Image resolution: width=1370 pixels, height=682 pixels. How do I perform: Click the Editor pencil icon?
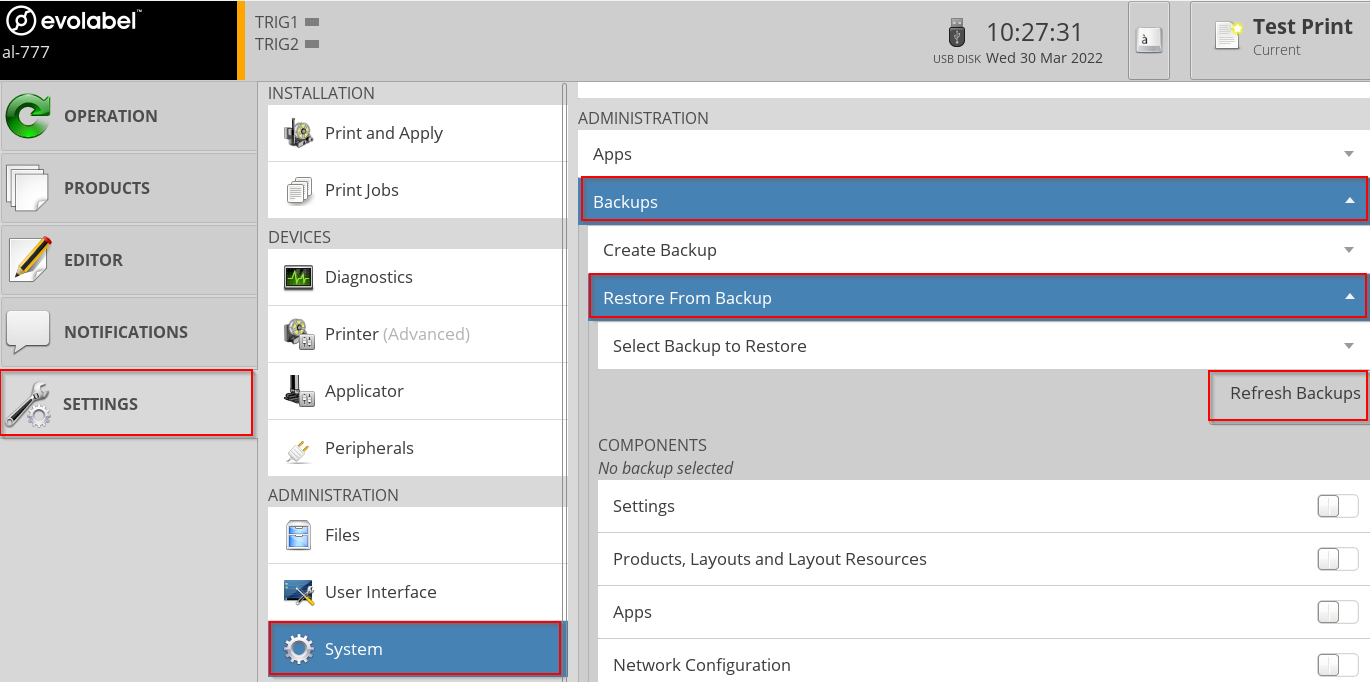[29, 260]
